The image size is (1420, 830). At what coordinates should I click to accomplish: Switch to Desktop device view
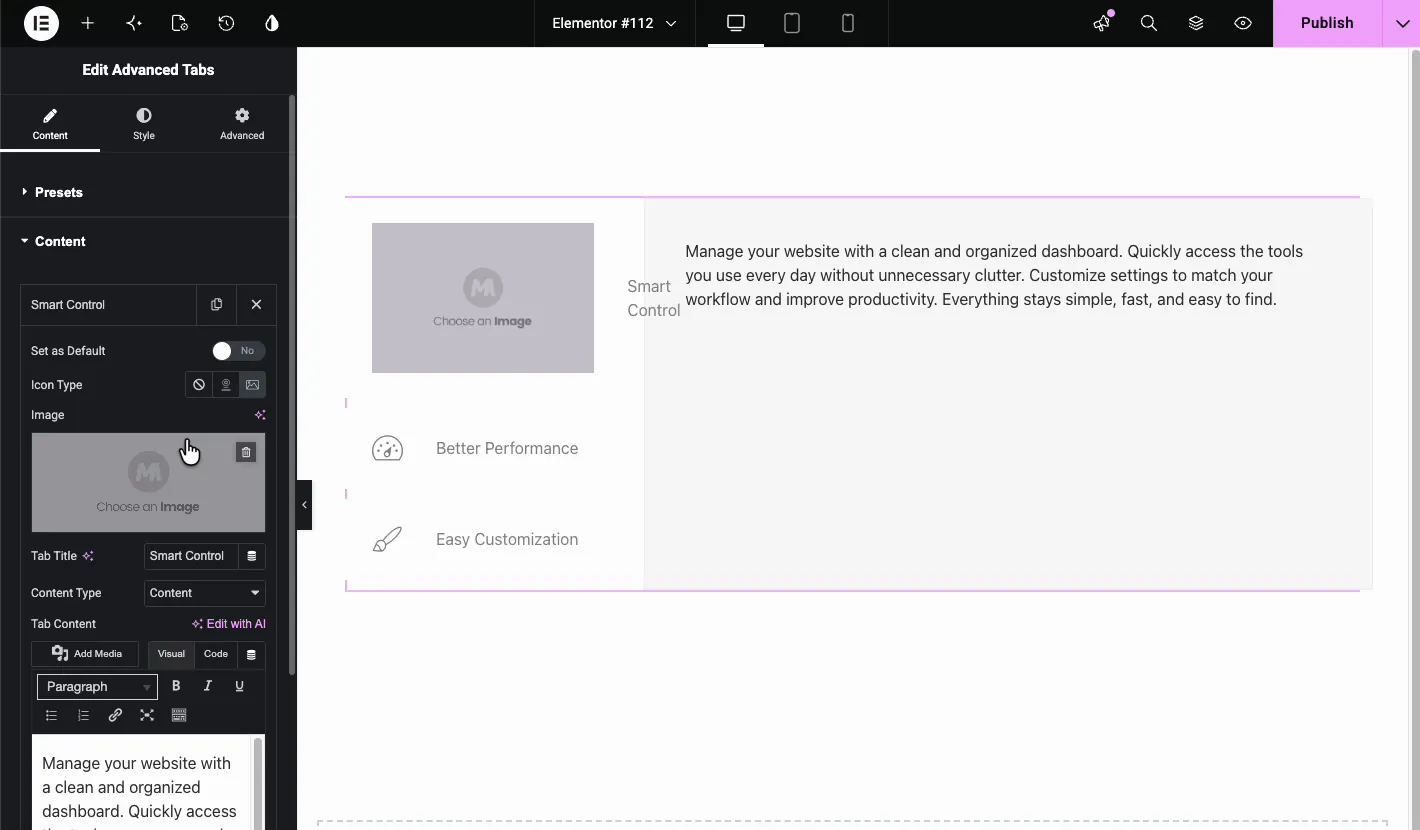click(x=736, y=23)
